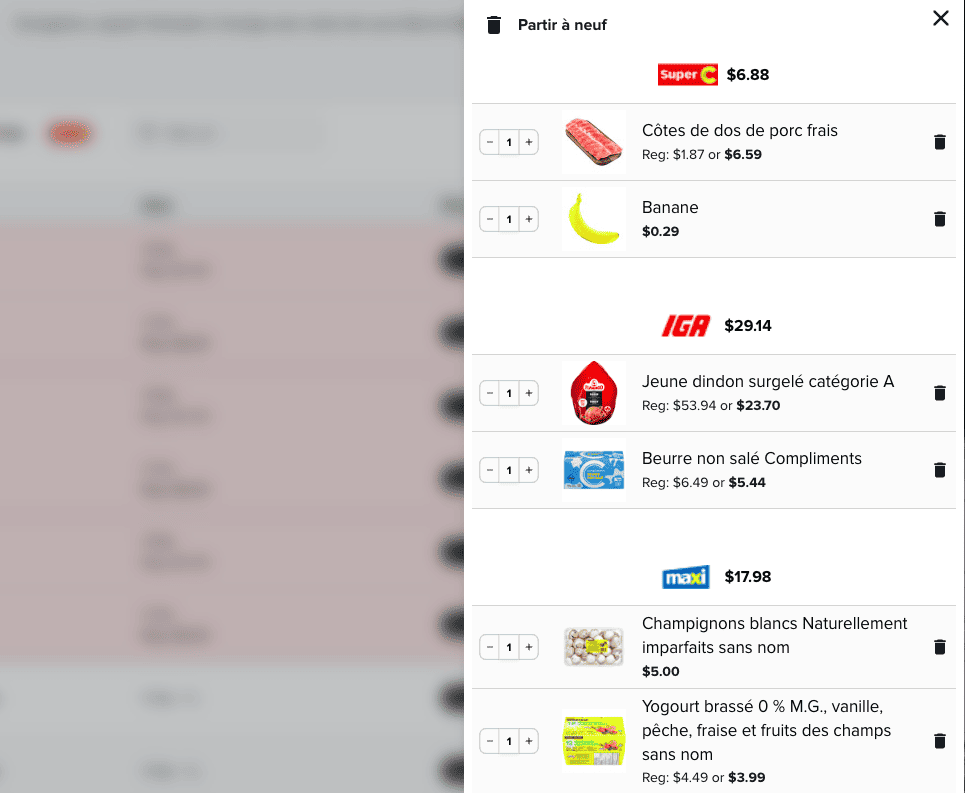Remove Yogourt brassé item from list

[x=939, y=741]
